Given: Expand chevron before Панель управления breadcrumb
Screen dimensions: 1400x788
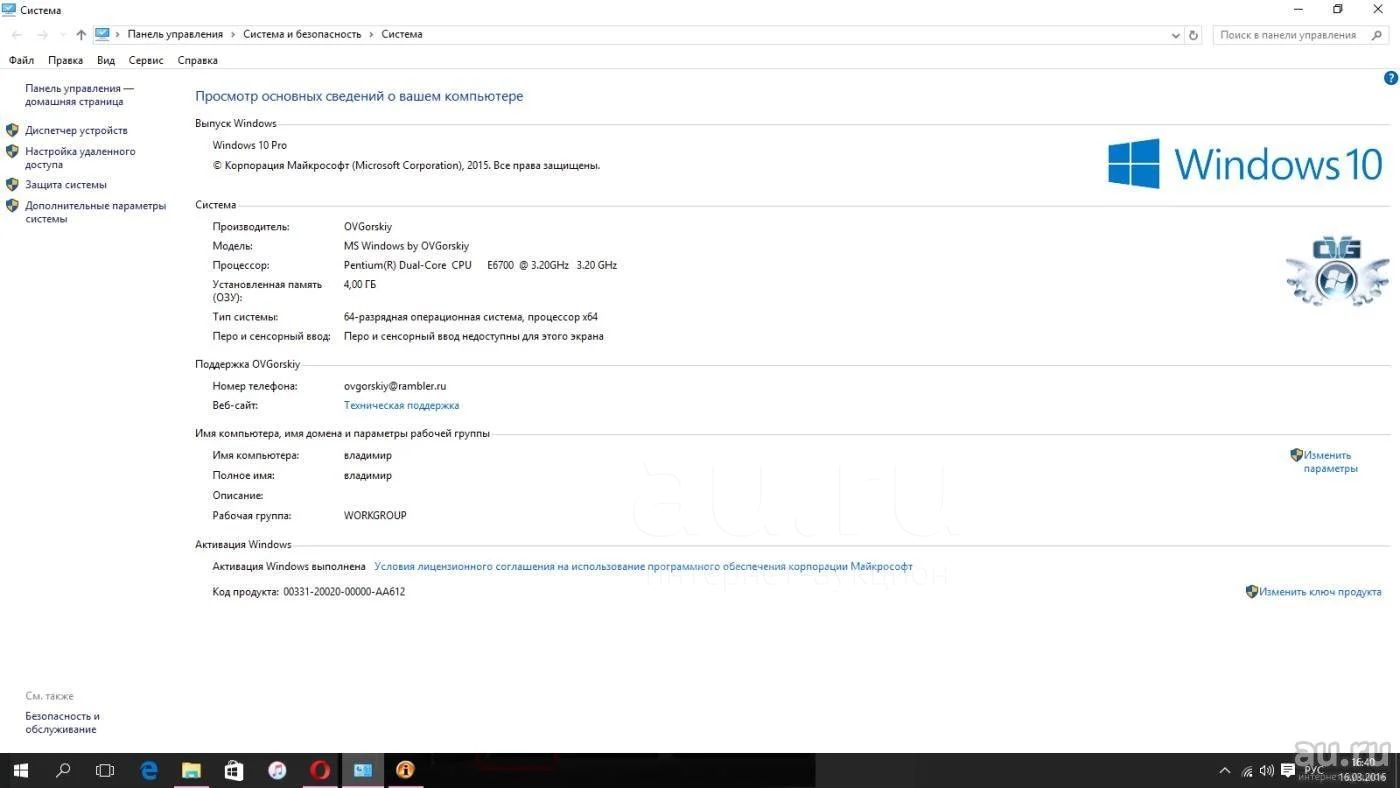Looking at the screenshot, I should [x=118, y=34].
